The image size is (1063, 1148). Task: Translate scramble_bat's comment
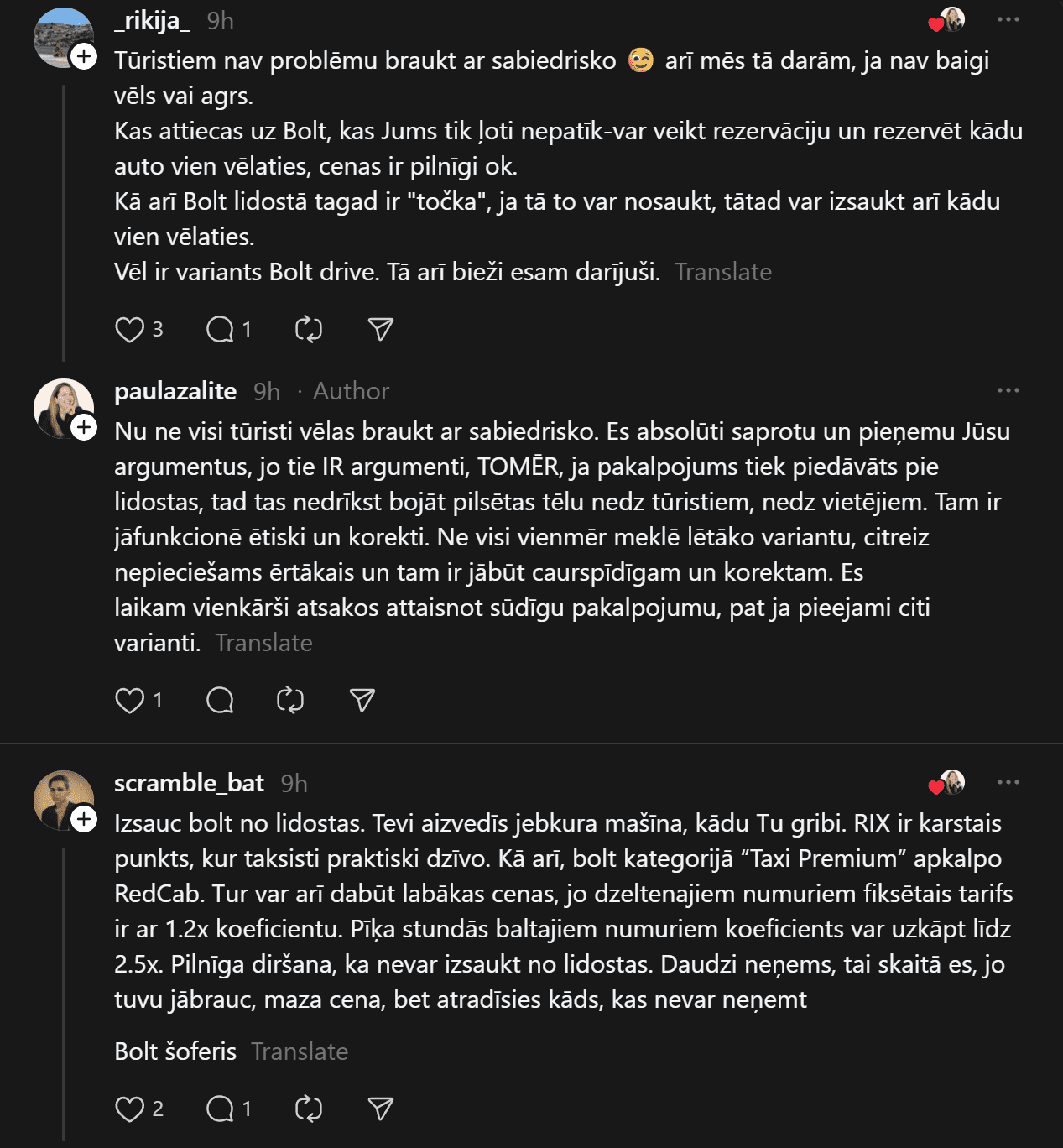point(300,1051)
